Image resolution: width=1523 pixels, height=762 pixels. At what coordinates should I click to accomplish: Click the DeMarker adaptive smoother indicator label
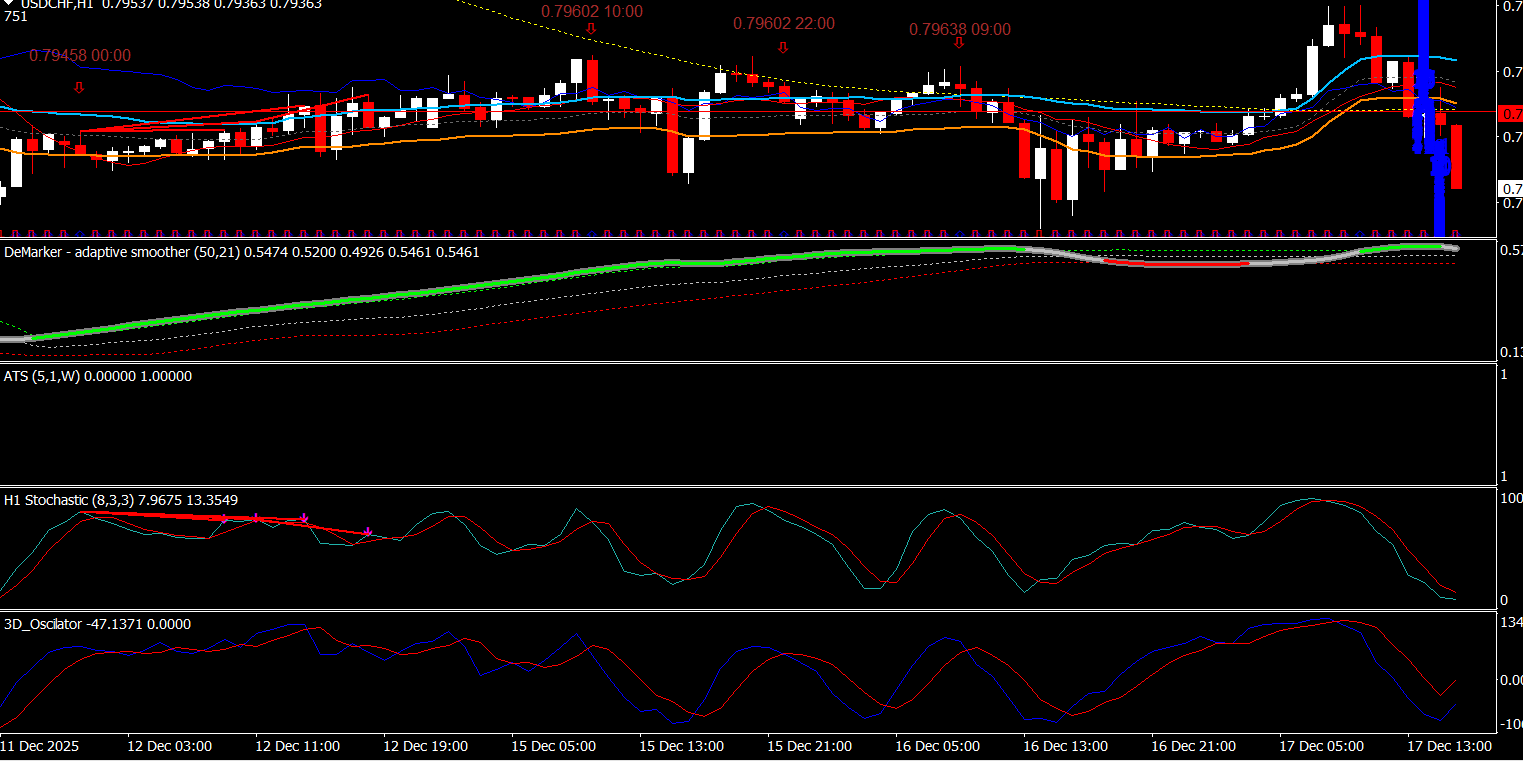[x=240, y=253]
